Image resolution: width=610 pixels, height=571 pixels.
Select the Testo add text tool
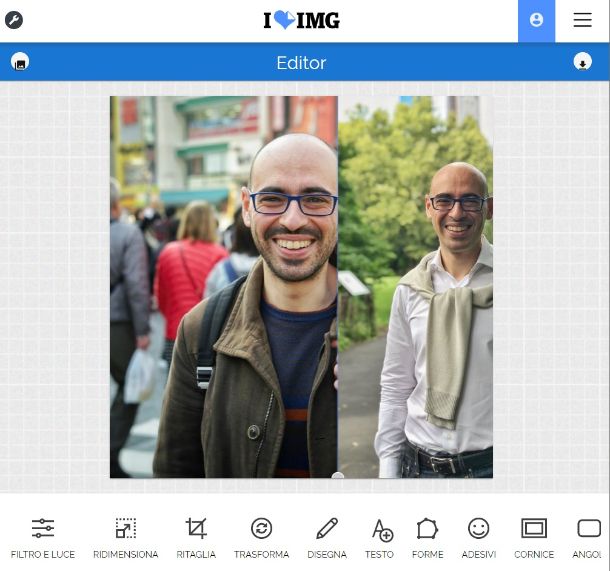click(380, 538)
